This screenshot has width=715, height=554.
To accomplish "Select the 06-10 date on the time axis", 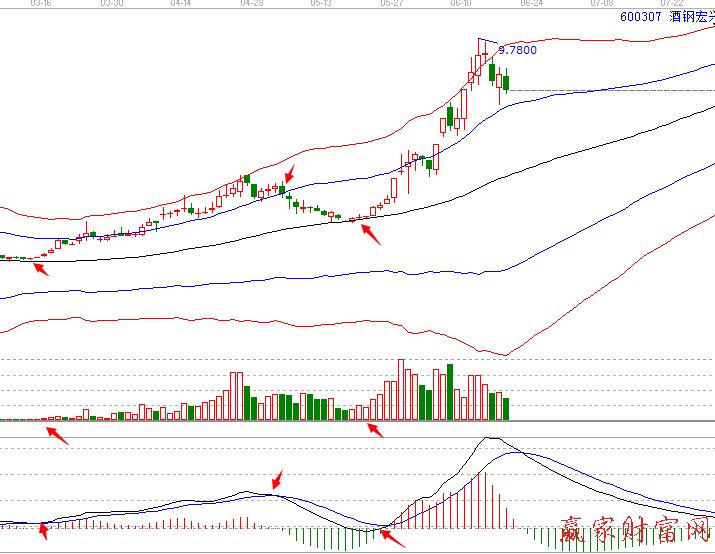I will pos(462,4).
